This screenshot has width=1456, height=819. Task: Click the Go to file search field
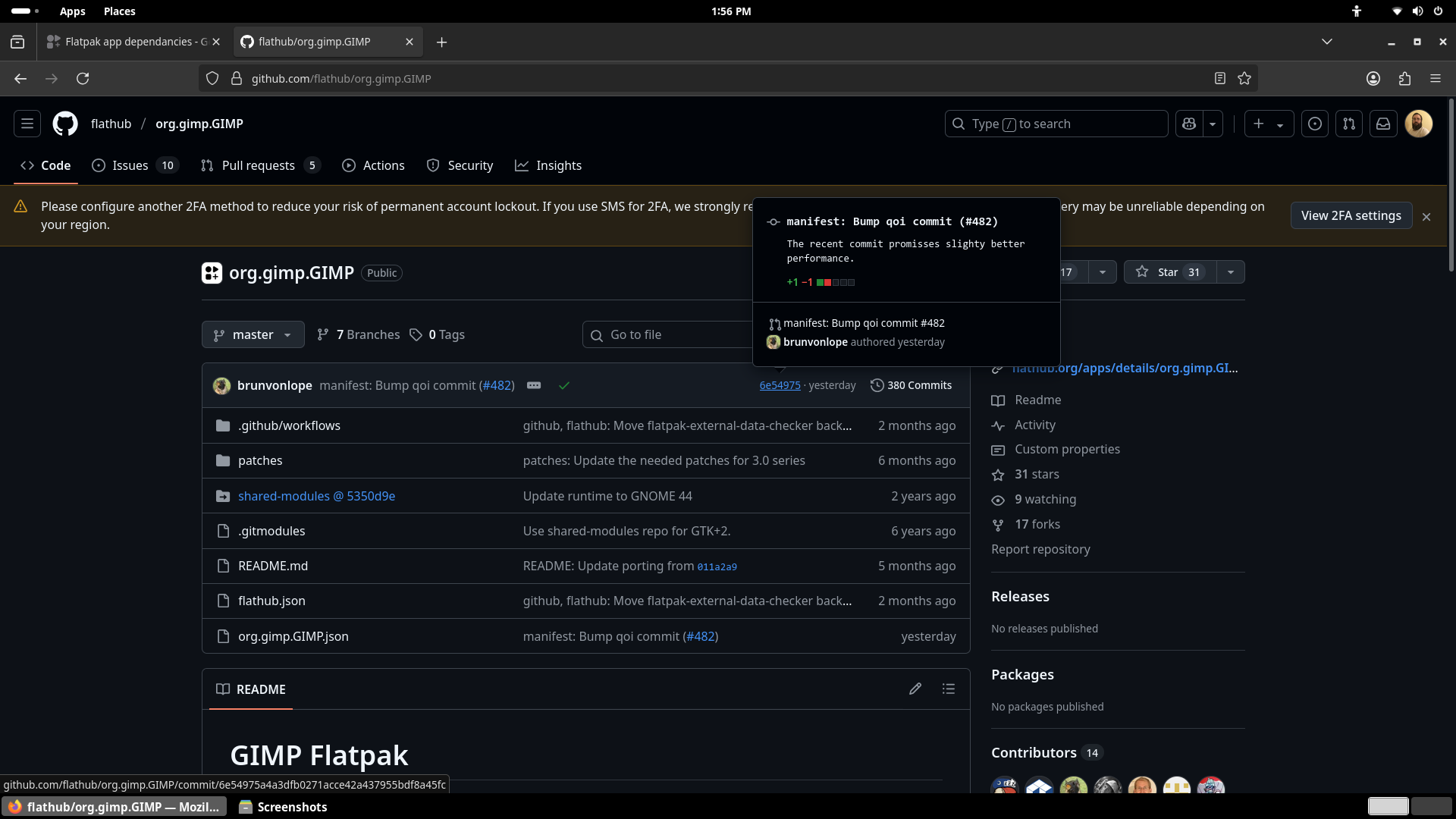(667, 334)
